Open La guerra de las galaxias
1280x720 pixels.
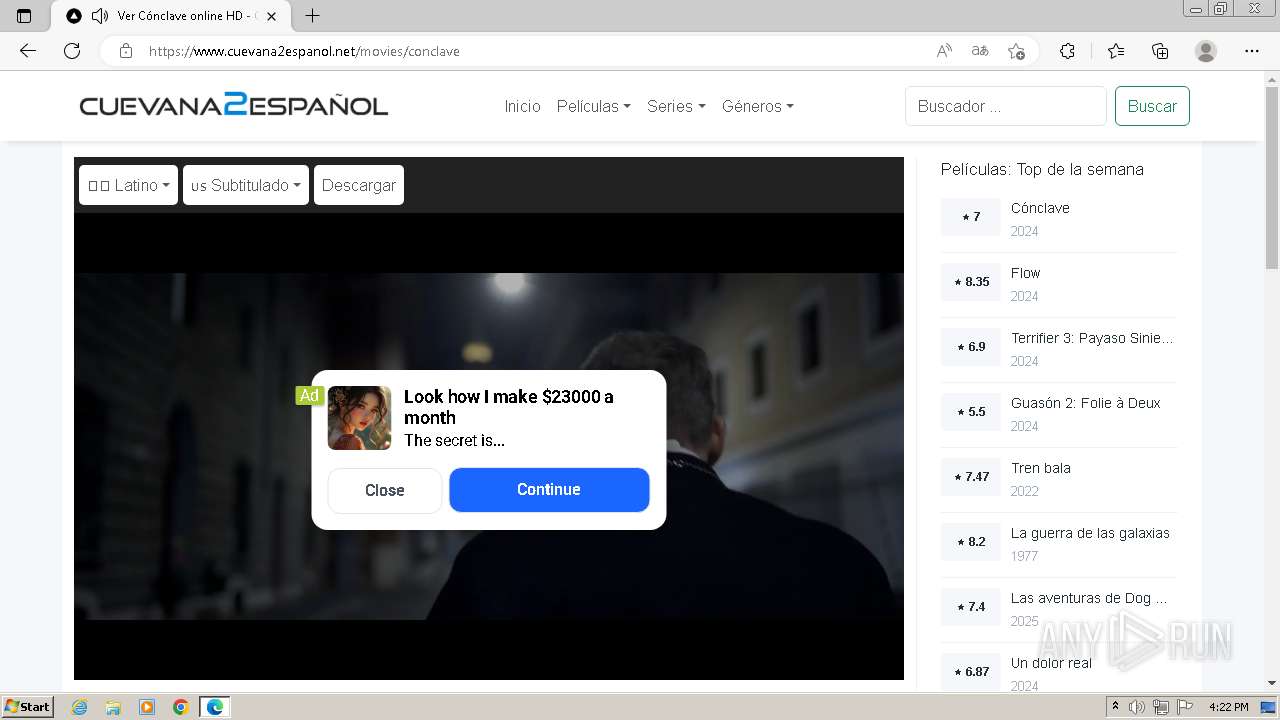click(x=1090, y=533)
